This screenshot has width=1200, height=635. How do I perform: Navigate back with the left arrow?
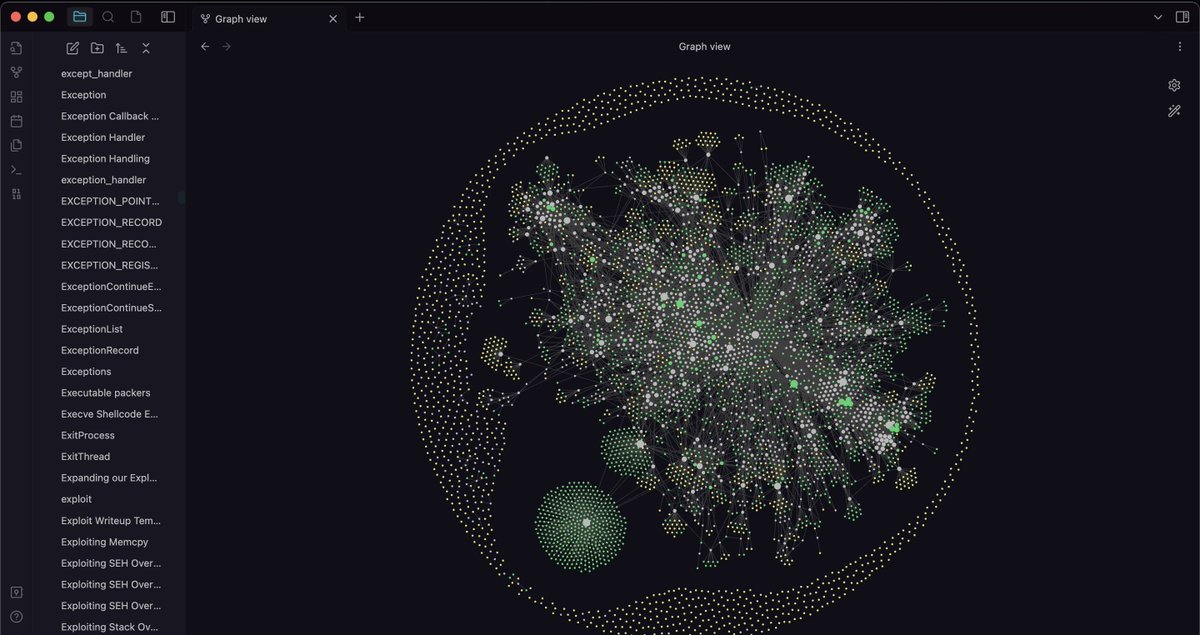tap(205, 46)
